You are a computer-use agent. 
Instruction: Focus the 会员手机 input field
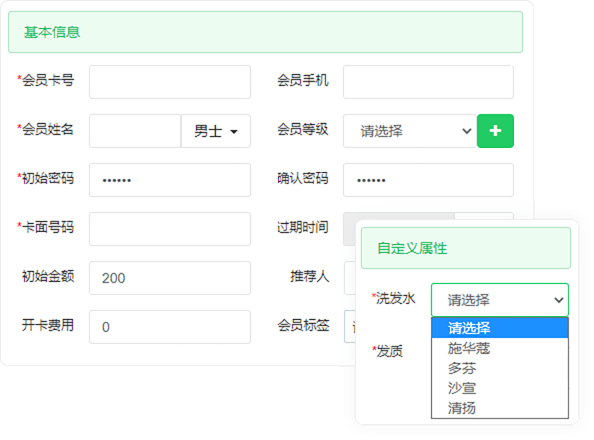point(428,82)
